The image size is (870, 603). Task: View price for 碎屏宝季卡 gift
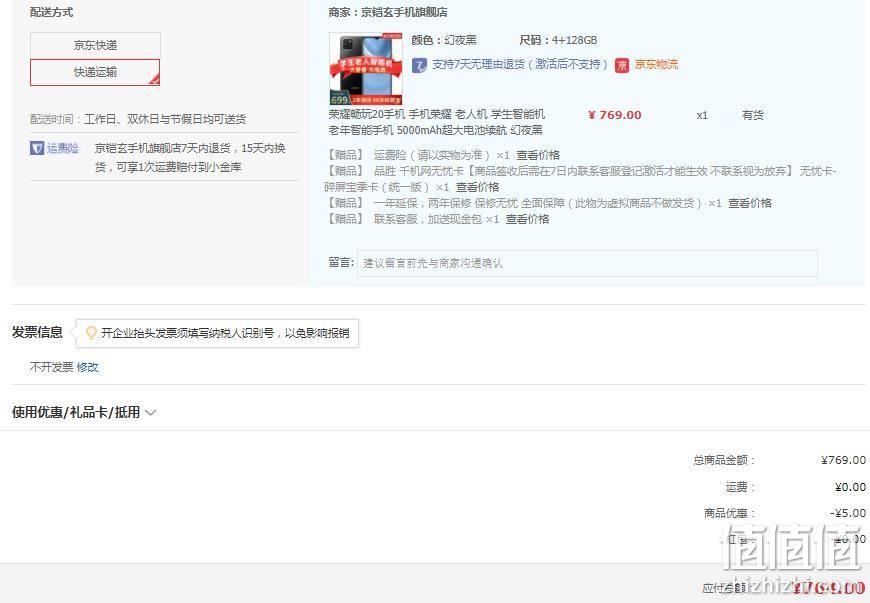477,187
